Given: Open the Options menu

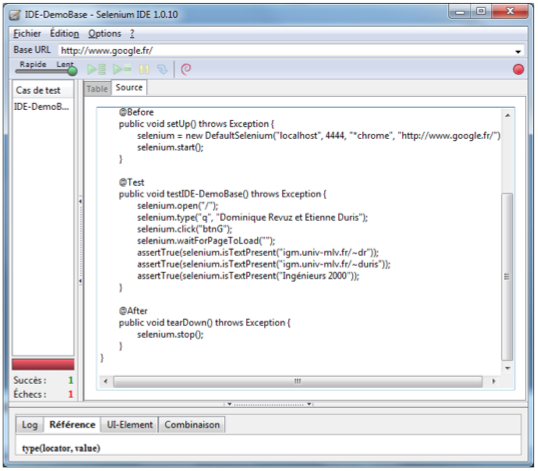Looking at the screenshot, I should pyautogui.click(x=105, y=34).
